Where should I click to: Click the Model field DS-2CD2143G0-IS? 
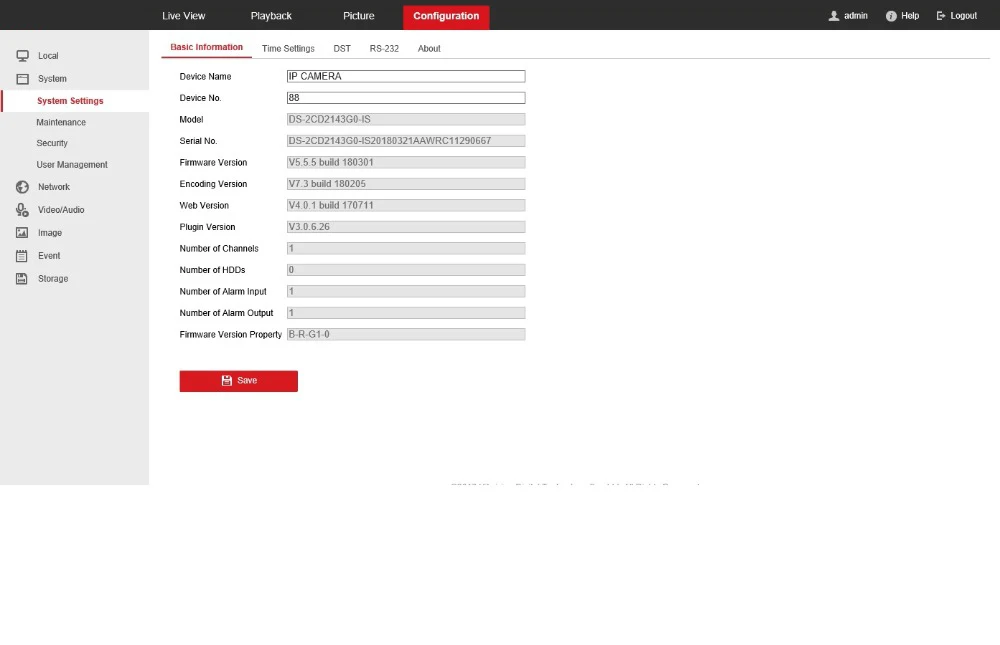pyautogui.click(x=406, y=119)
